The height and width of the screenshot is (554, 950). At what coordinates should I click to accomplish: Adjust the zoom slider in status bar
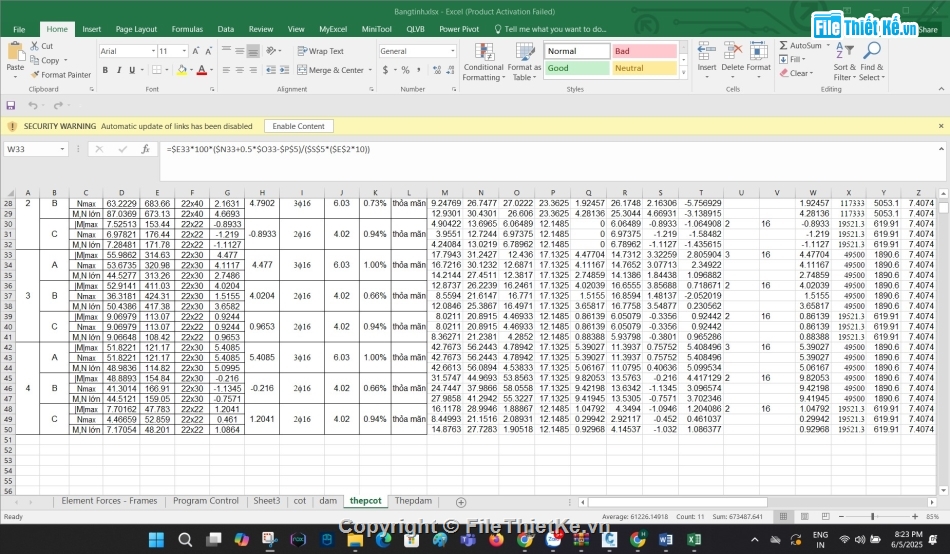coord(872,516)
